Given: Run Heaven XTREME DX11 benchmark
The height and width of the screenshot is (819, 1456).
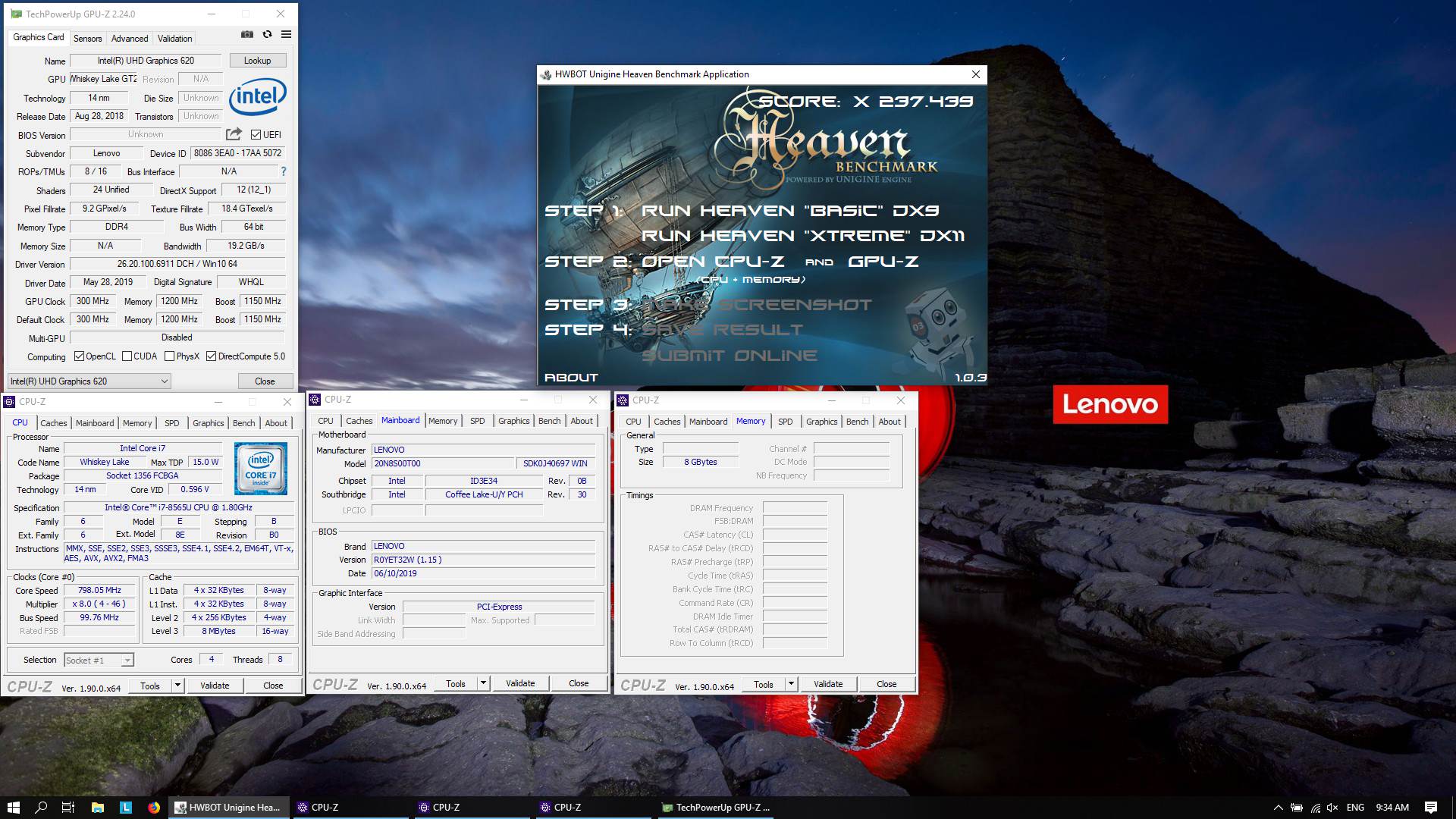Looking at the screenshot, I should click(802, 236).
